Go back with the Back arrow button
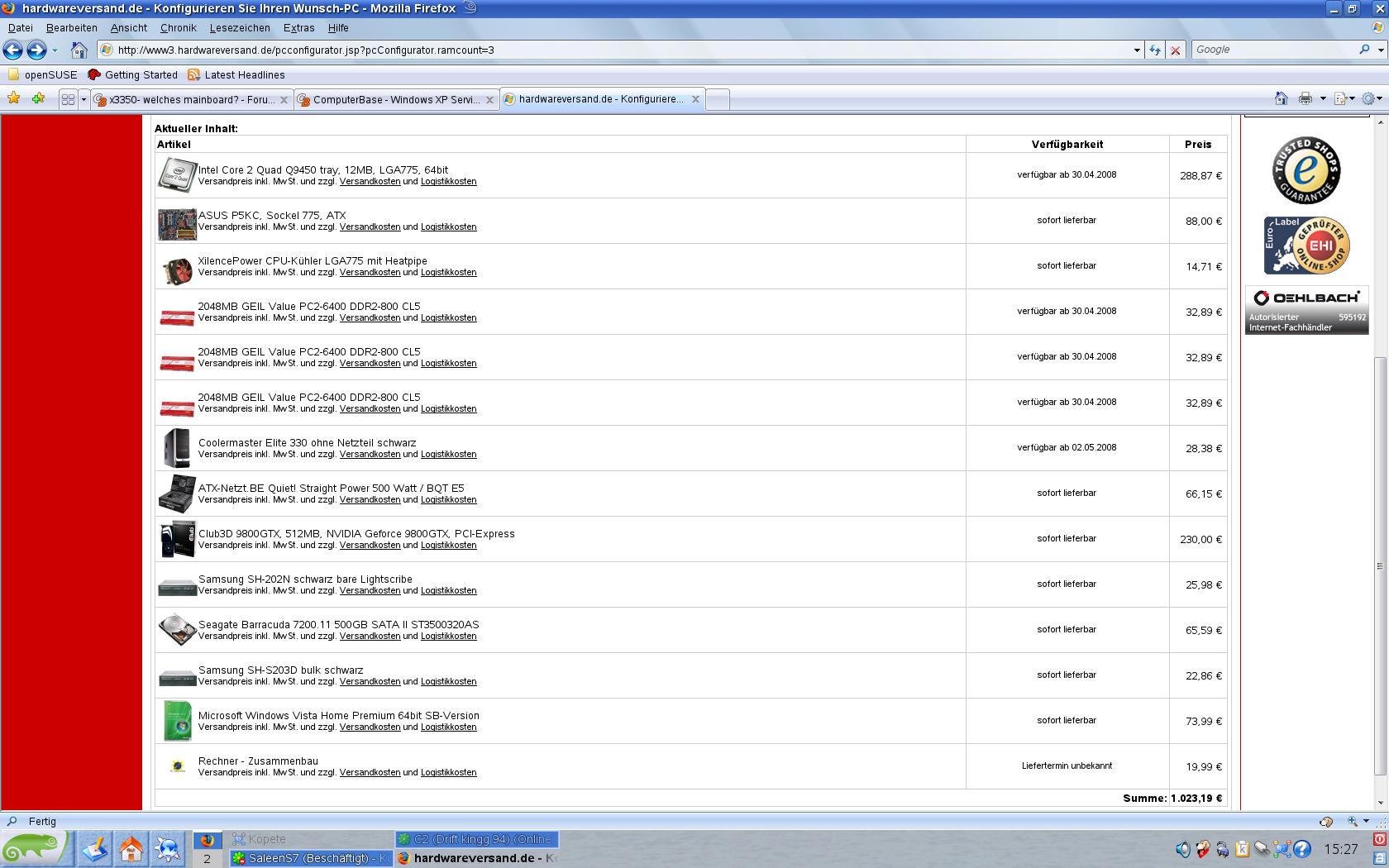1389x868 pixels. (x=12, y=50)
